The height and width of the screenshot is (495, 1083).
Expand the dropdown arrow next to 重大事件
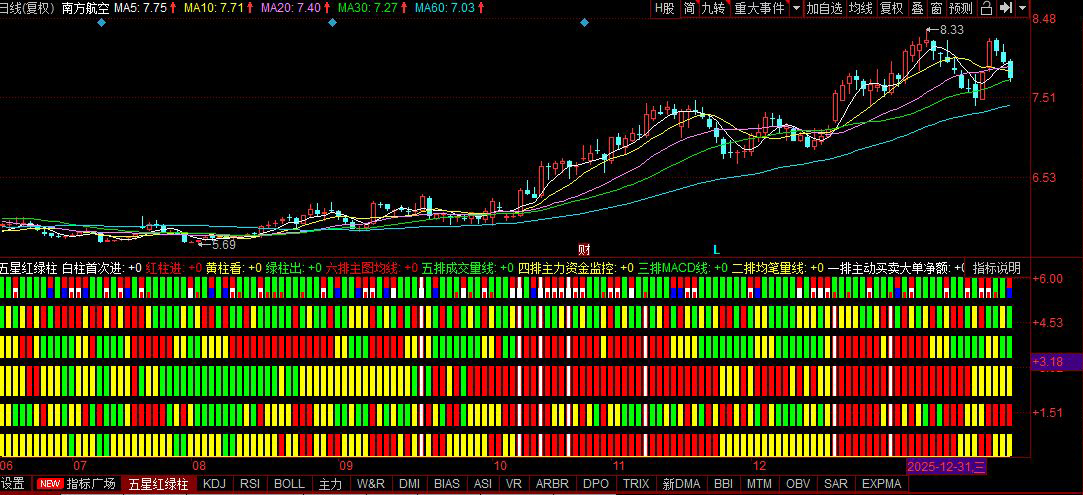(x=796, y=8)
